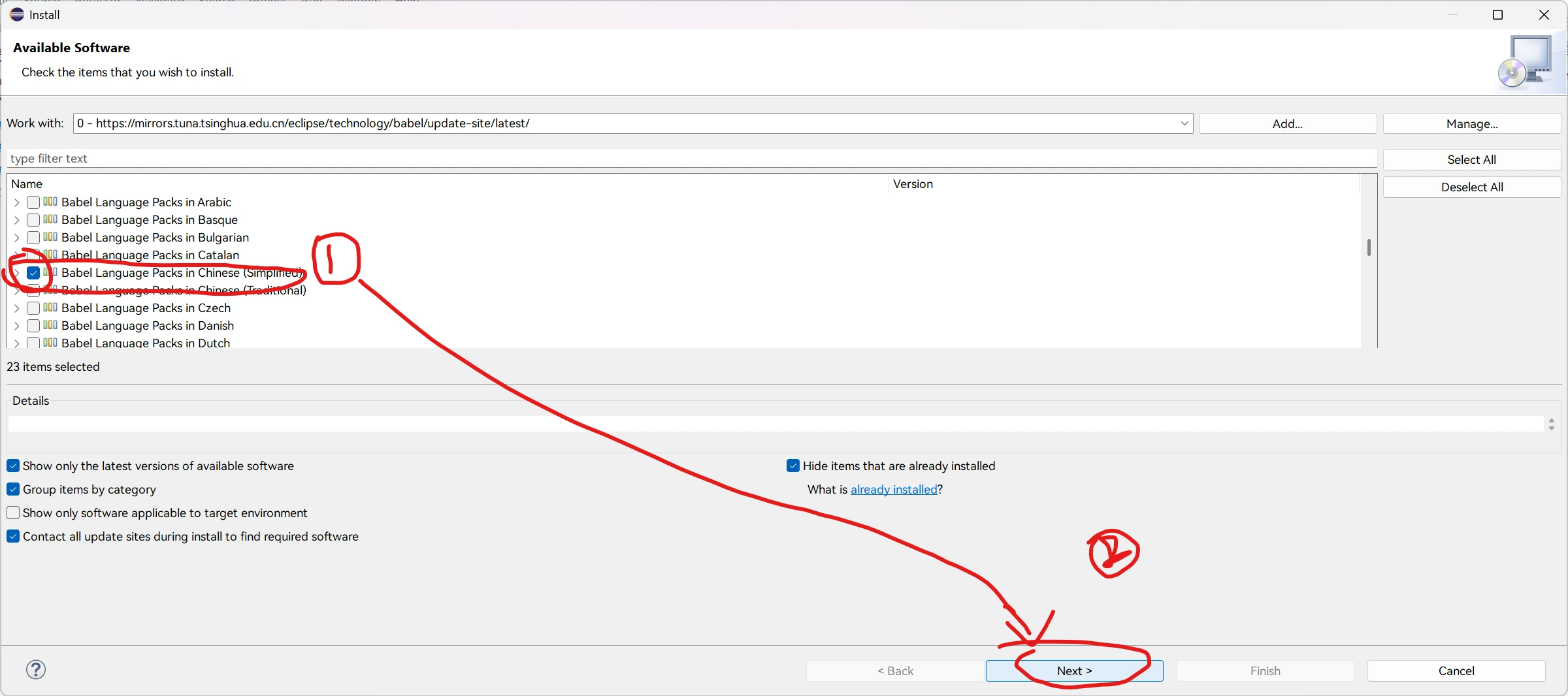Click the software list vertical scrollbar thumb
Screen dimensions: 1568x696
click(x=1369, y=247)
